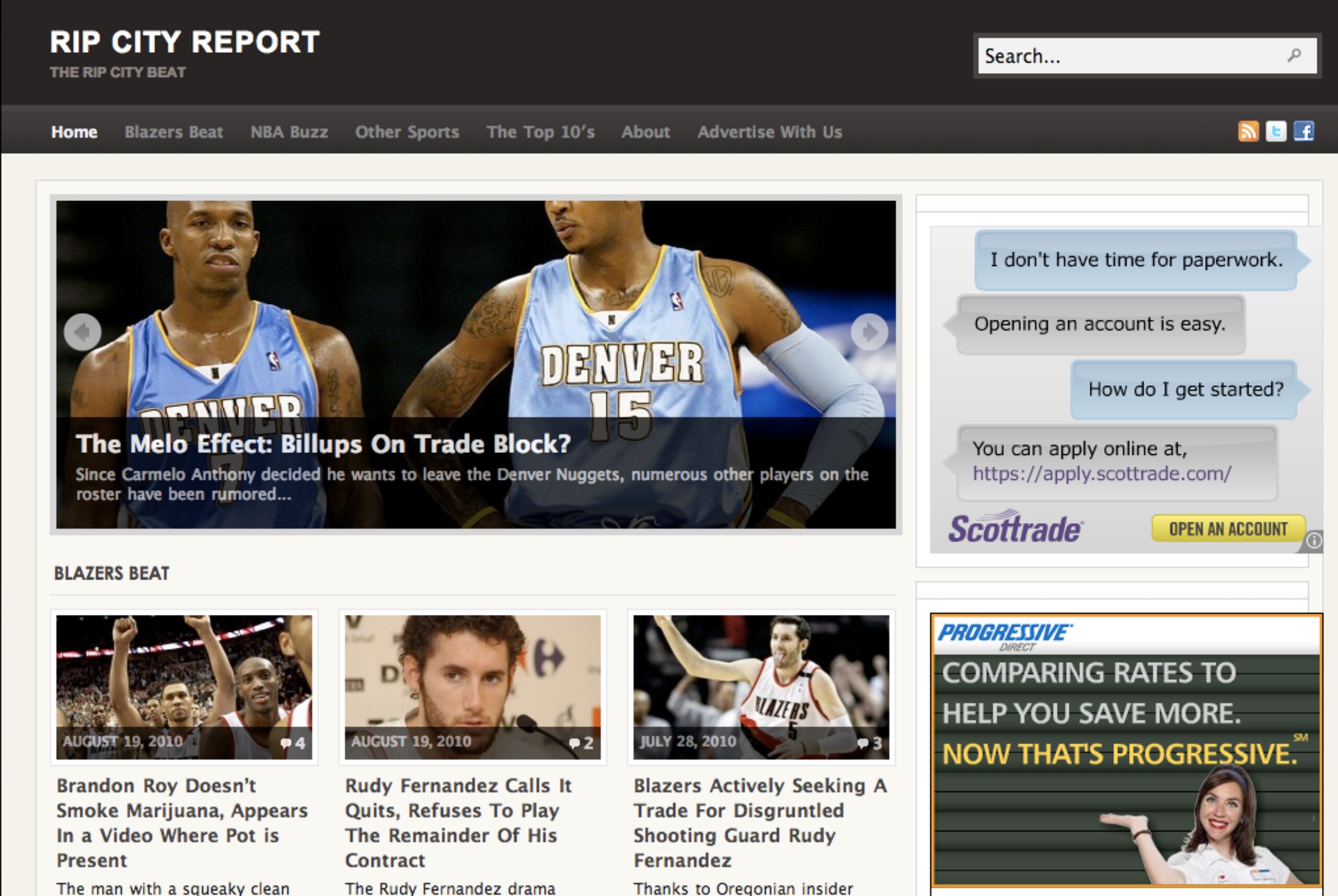Screen dimensions: 1338x896
Task: Click comment count on Brandon Roy post
Action: pyautogui.click(x=293, y=743)
